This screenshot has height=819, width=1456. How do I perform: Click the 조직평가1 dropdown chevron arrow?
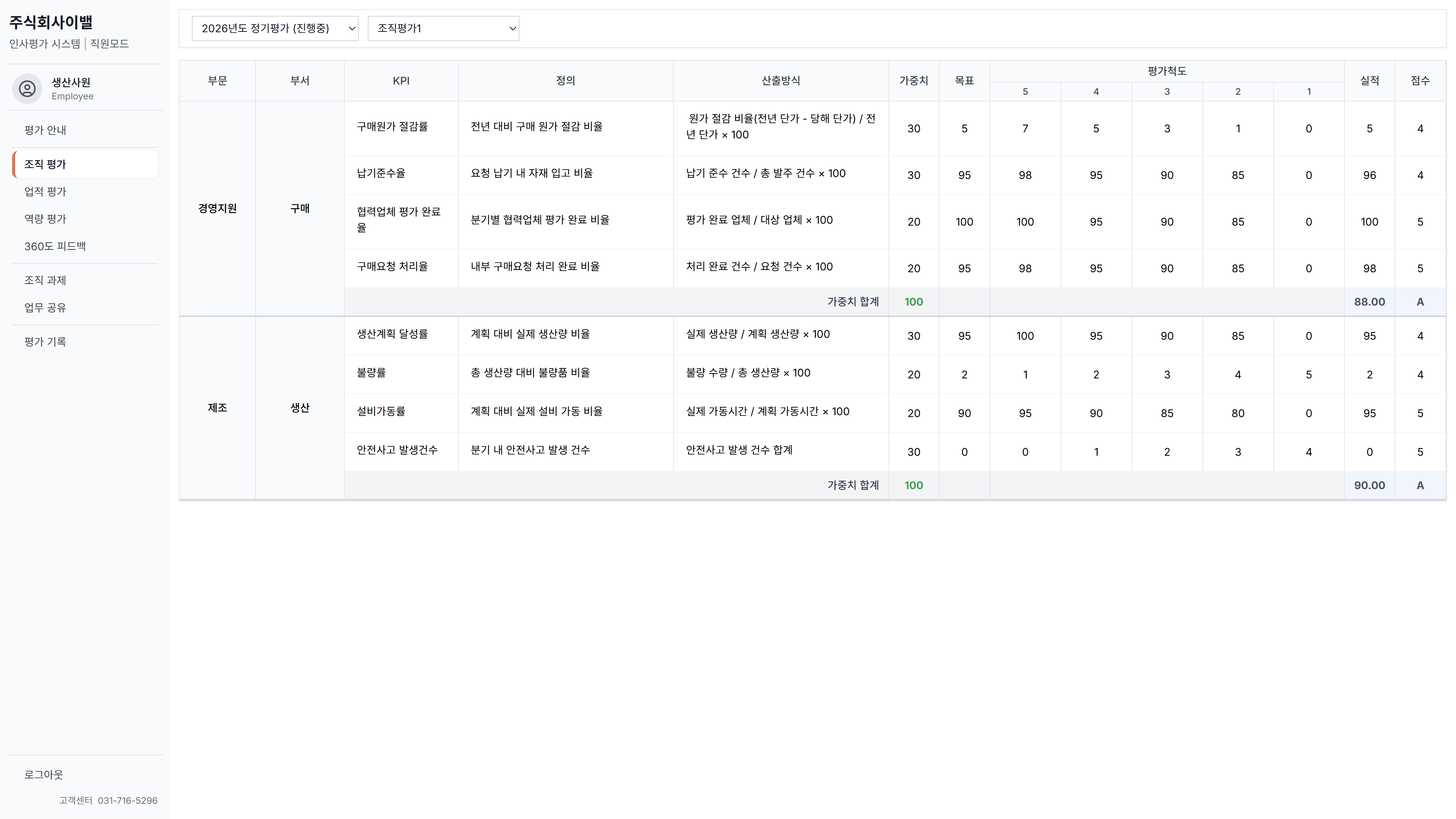coord(512,28)
